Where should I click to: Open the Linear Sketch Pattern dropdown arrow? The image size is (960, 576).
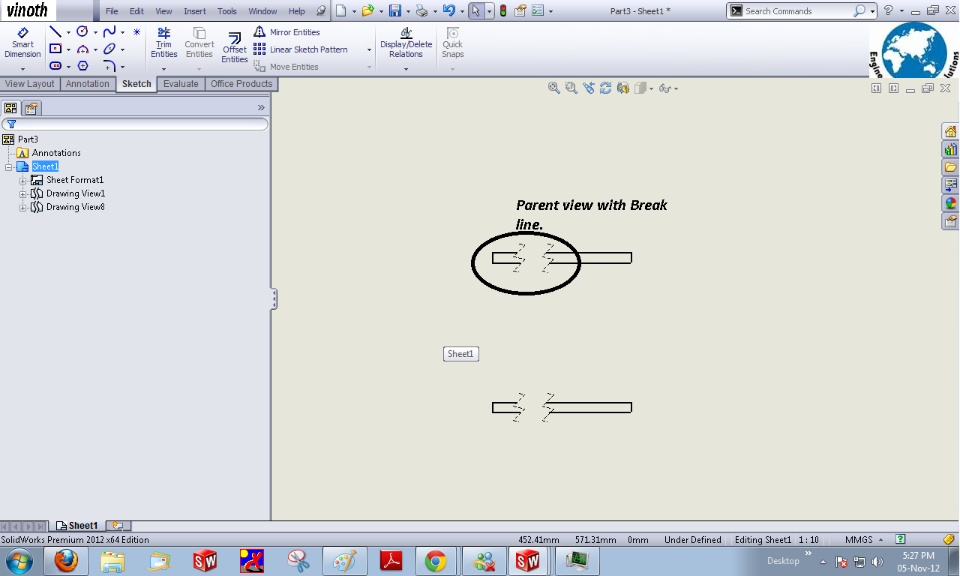[369, 50]
